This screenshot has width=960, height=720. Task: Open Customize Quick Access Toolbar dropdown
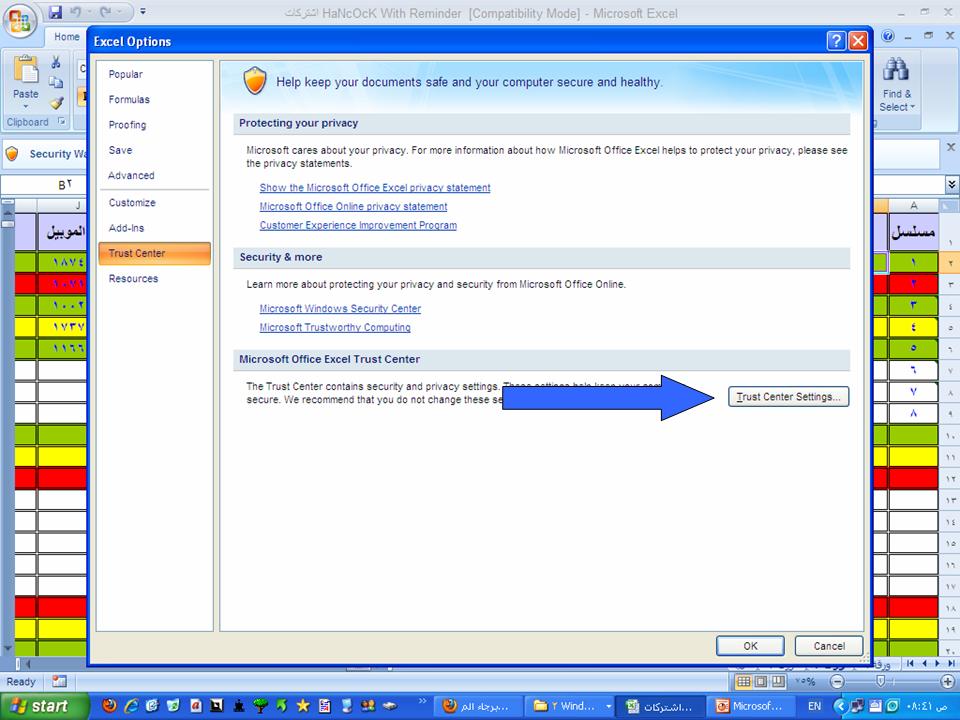tap(143, 12)
